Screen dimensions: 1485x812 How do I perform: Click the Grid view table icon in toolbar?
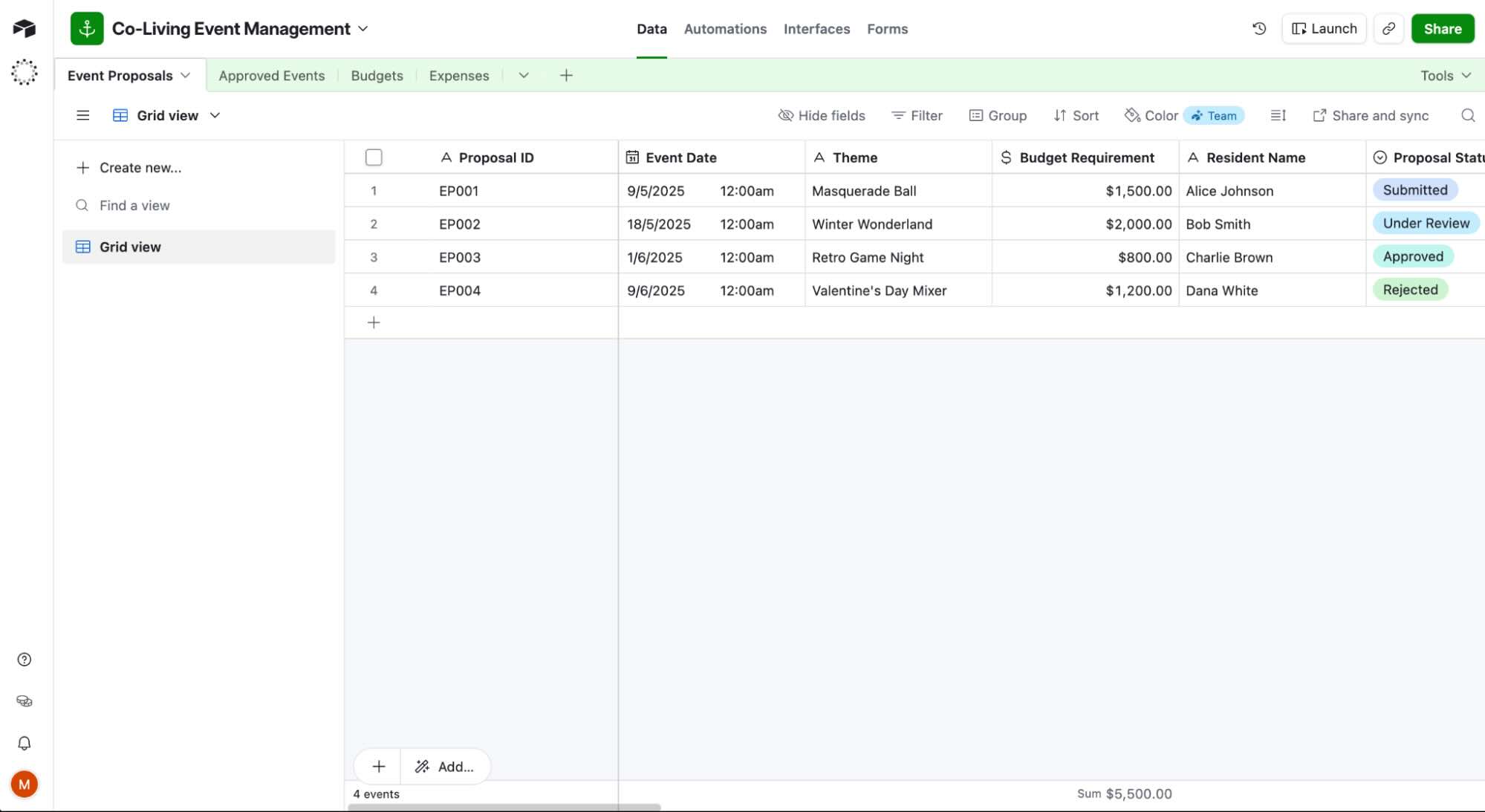tap(120, 115)
